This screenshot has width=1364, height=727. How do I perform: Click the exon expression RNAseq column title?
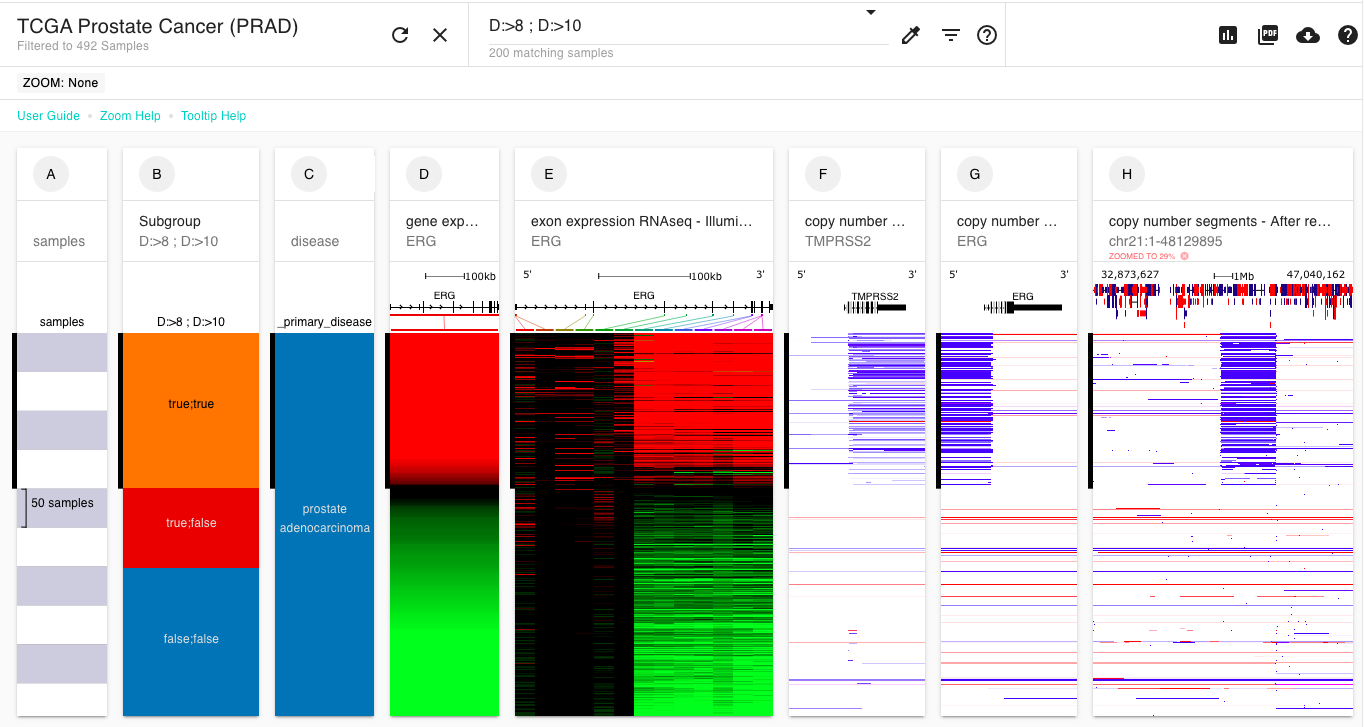point(641,221)
